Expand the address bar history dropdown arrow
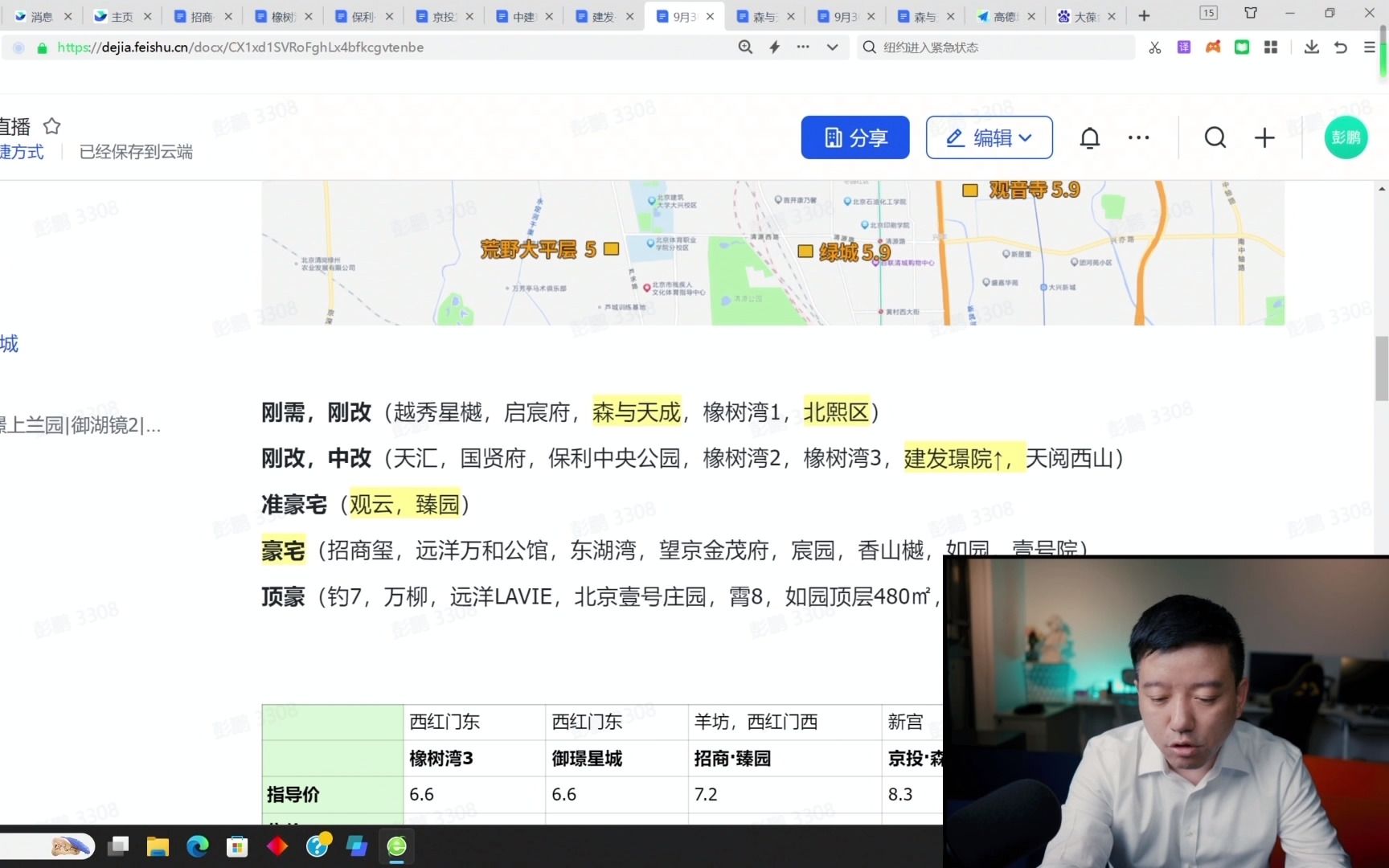This screenshot has width=1389, height=868. pos(832,47)
